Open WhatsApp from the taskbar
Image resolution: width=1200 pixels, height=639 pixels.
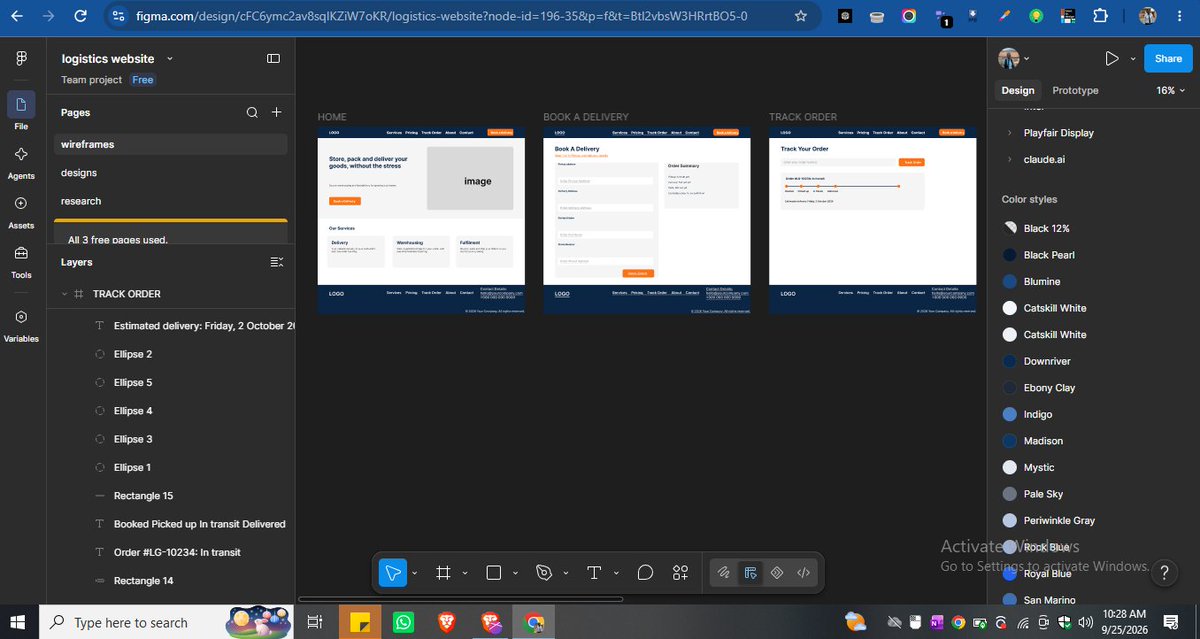pos(402,623)
